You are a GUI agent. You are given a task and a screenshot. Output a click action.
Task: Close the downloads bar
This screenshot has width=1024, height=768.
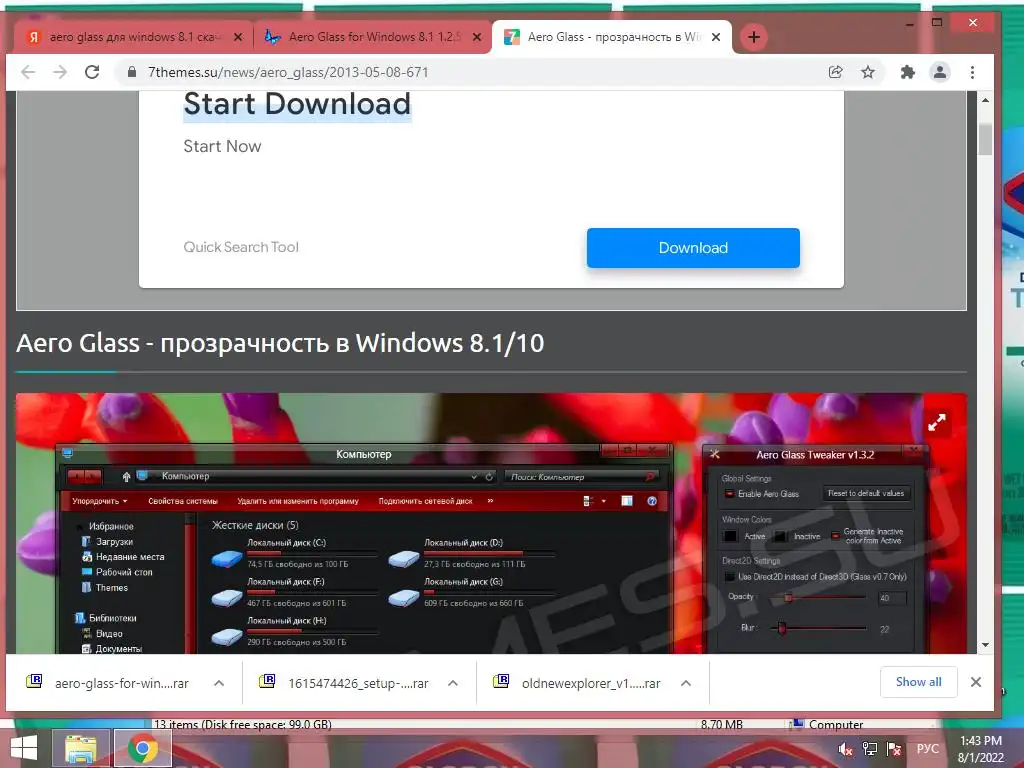pos(976,682)
